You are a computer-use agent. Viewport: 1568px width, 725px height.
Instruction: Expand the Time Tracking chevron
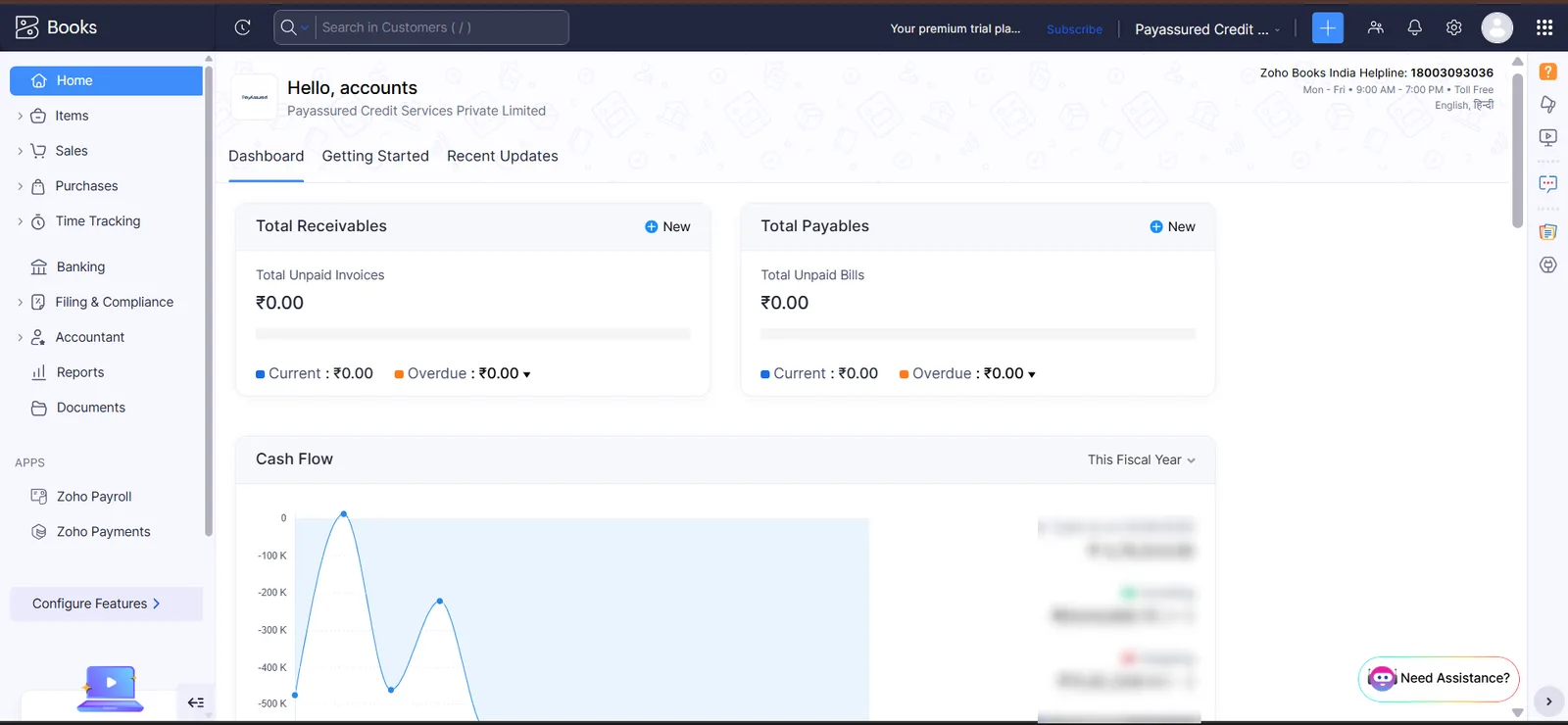tap(20, 221)
